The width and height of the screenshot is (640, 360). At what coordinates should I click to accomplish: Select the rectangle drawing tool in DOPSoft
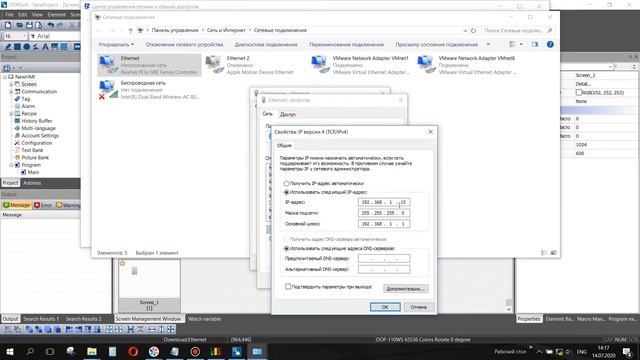[x=17, y=47]
